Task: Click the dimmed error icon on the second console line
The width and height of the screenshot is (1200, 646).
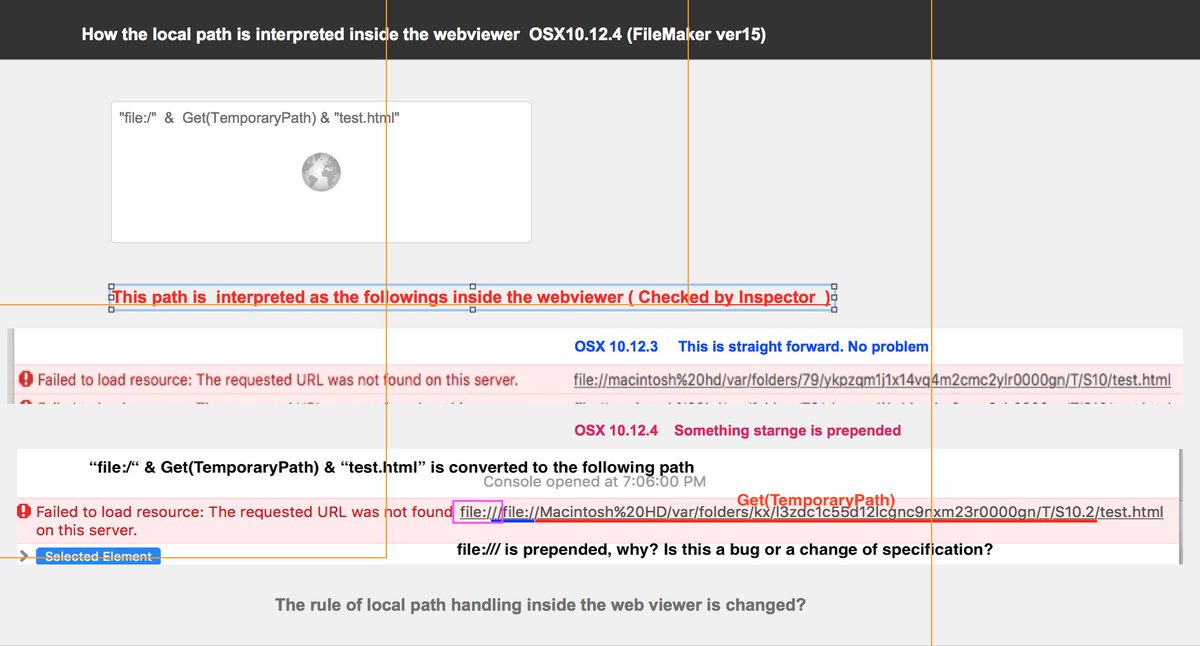Action: coord(23,404)
